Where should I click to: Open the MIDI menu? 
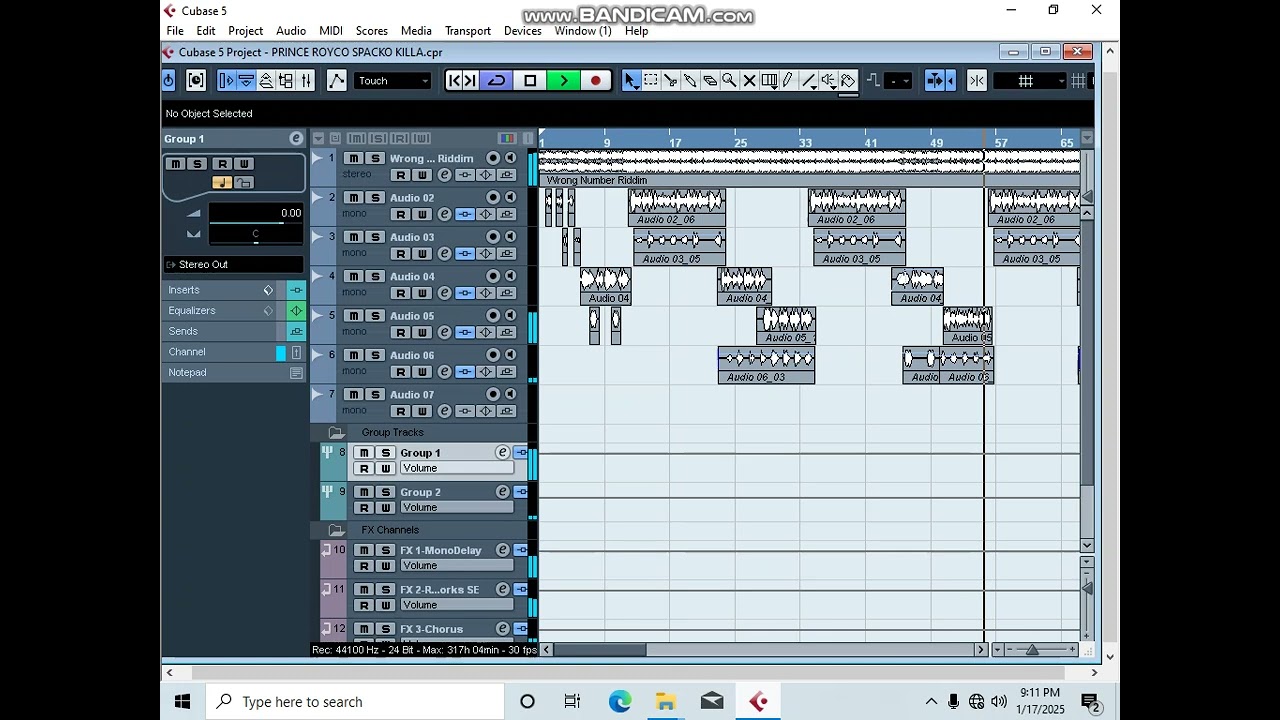pyautogui.click(x=331, y=31)
